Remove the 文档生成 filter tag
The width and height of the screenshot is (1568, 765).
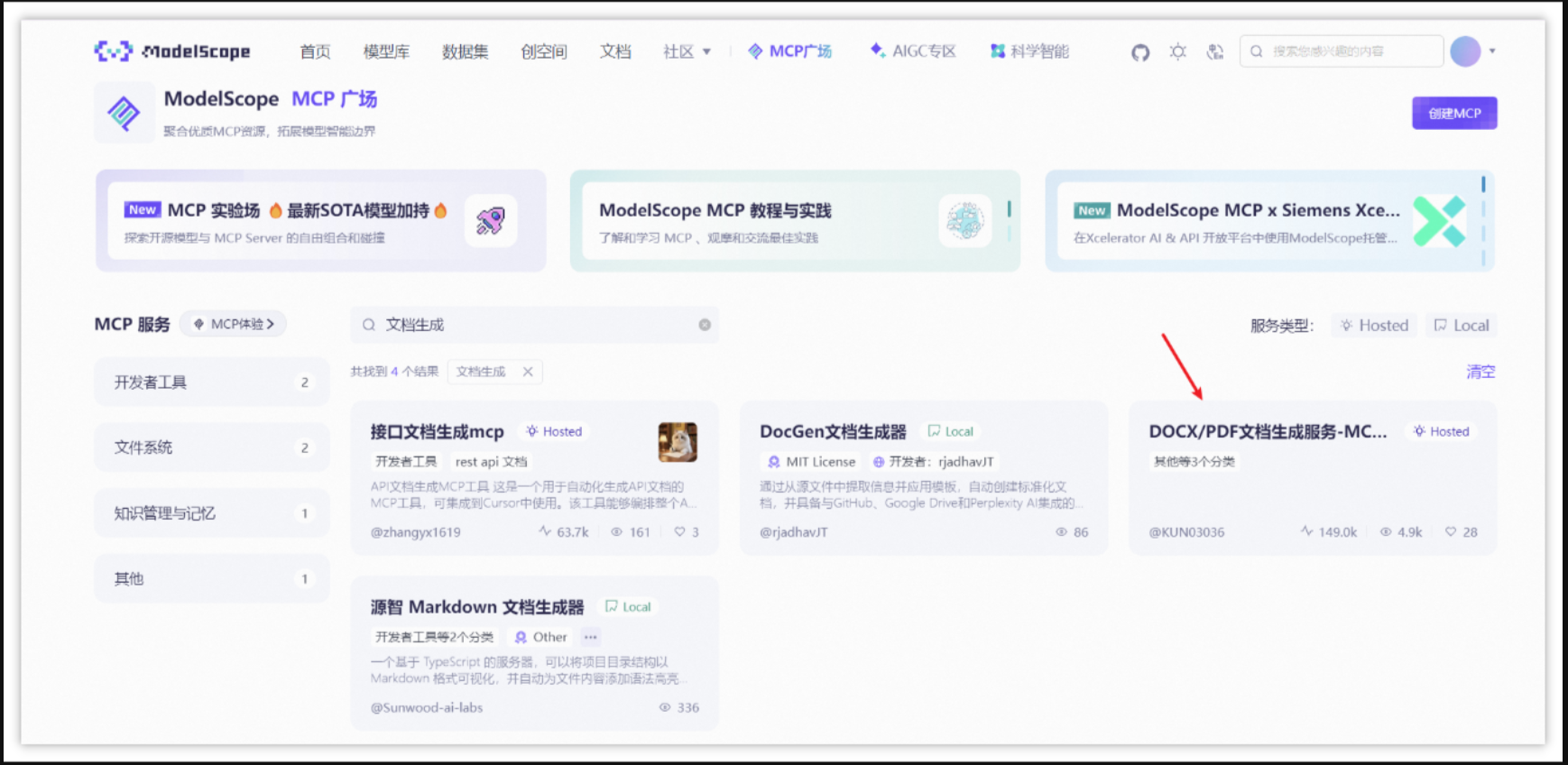coord(528,372)
